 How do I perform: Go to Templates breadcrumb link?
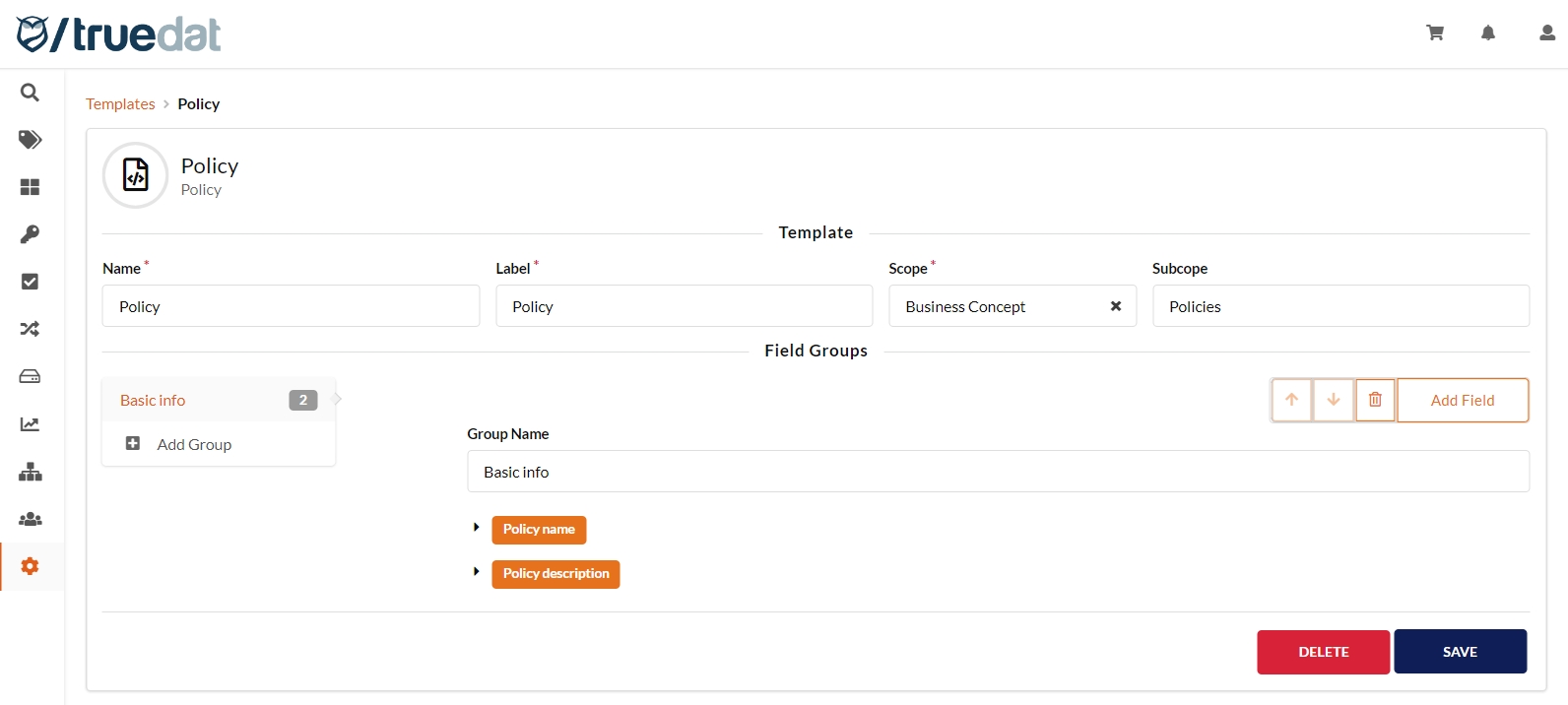(120, 104)
